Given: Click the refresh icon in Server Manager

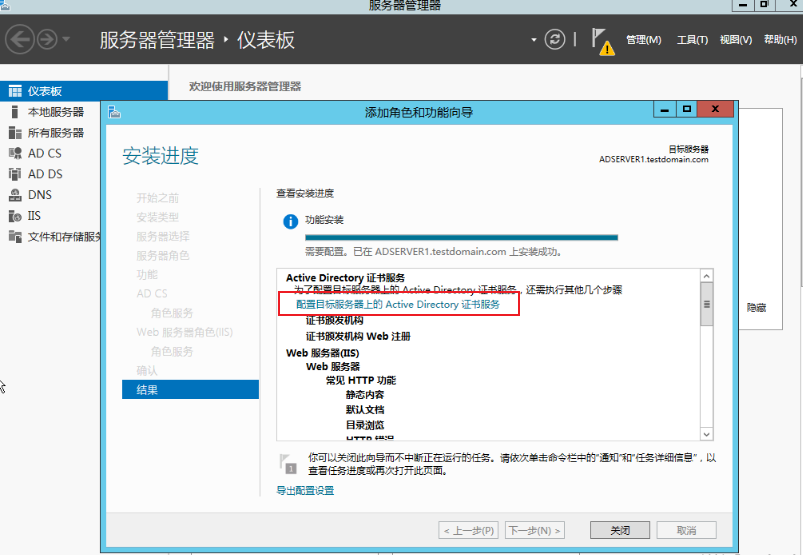Looking at the screenshot, I should (555, 39).
